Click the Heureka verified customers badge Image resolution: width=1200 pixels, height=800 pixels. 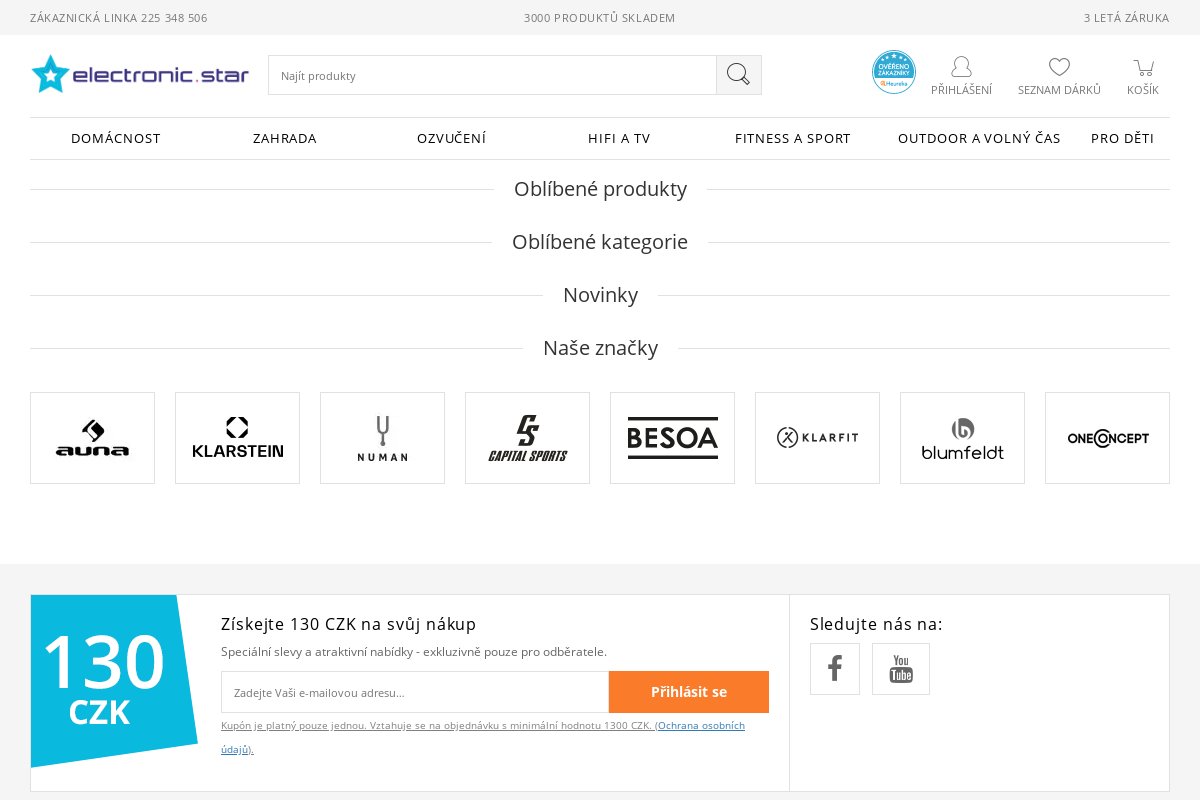click(893, 72)
